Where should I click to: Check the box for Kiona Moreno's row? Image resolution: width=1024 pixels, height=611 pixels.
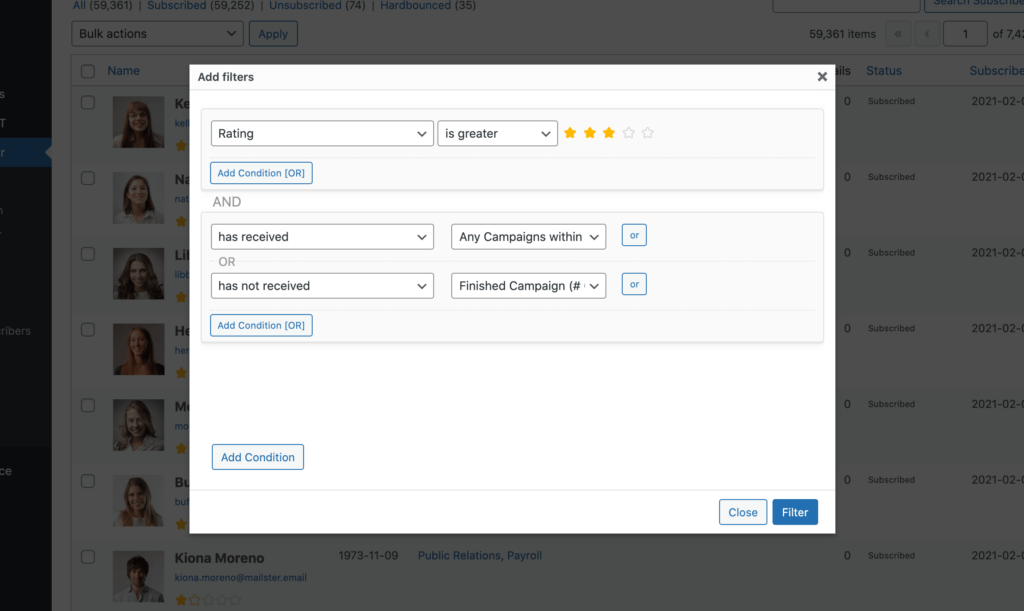88,556
